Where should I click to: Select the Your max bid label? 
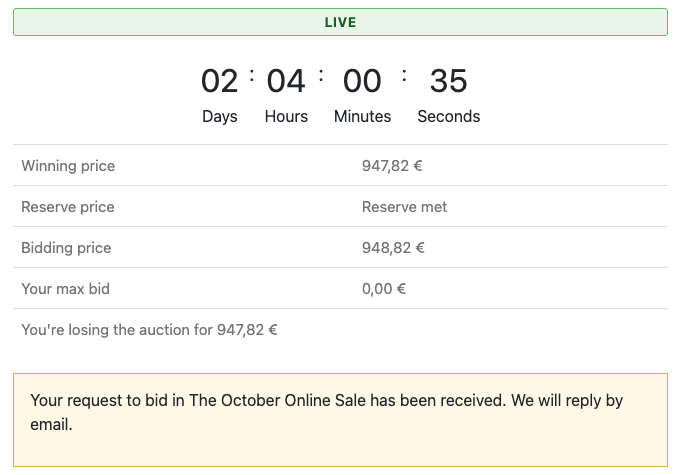click(66, 289)
